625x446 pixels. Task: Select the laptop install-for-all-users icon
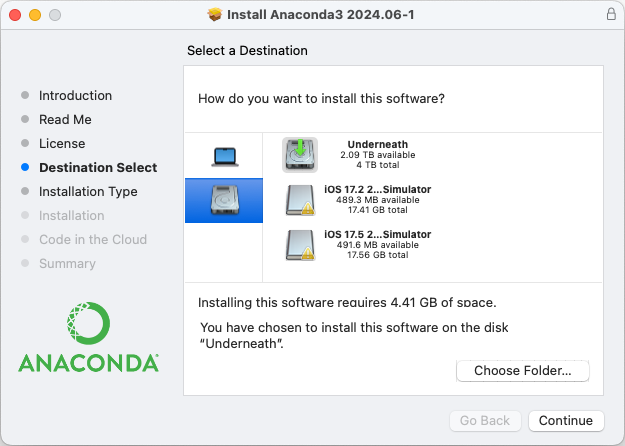(x=224, y=155)
